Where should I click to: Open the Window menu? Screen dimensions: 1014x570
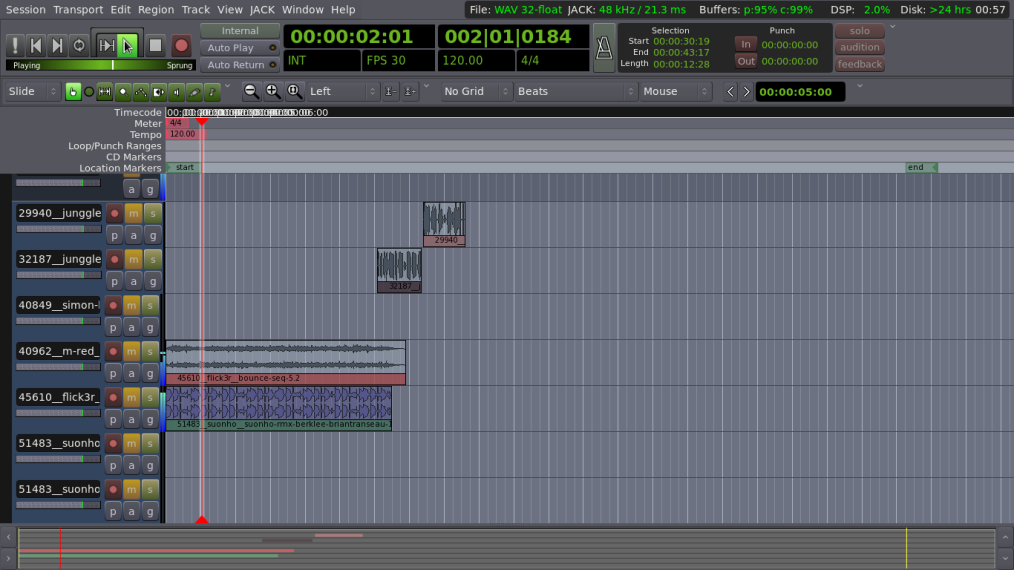303,10
